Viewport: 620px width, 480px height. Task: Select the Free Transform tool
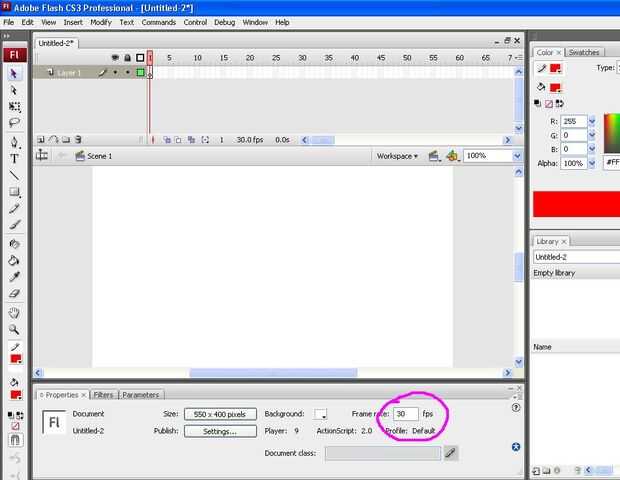tap(15, 107)
